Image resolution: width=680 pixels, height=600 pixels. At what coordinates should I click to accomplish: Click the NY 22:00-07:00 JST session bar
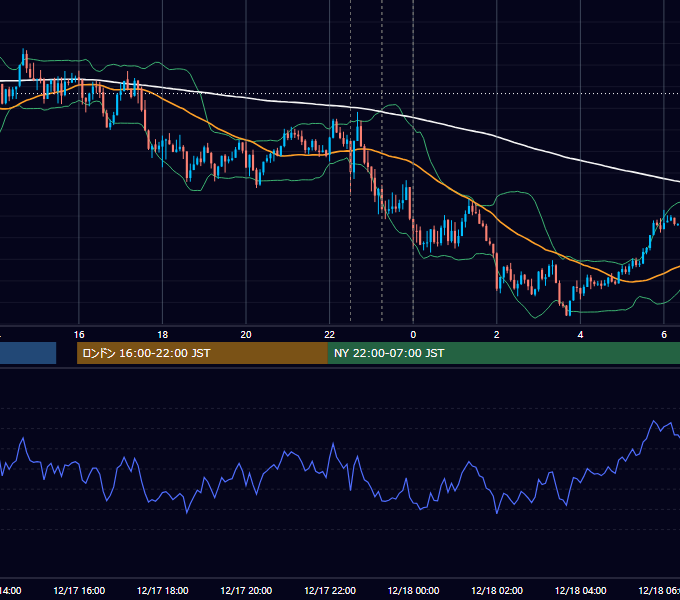503,353
